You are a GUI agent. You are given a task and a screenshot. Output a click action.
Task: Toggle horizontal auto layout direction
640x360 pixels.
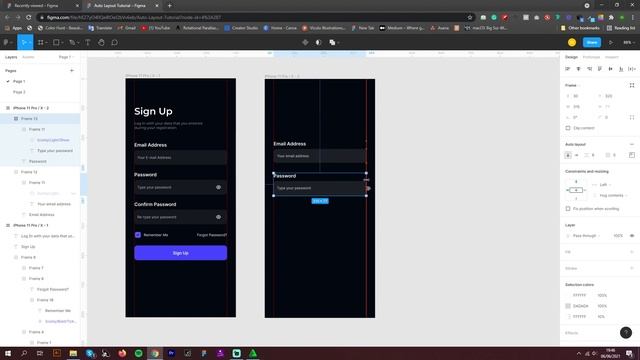576,155
